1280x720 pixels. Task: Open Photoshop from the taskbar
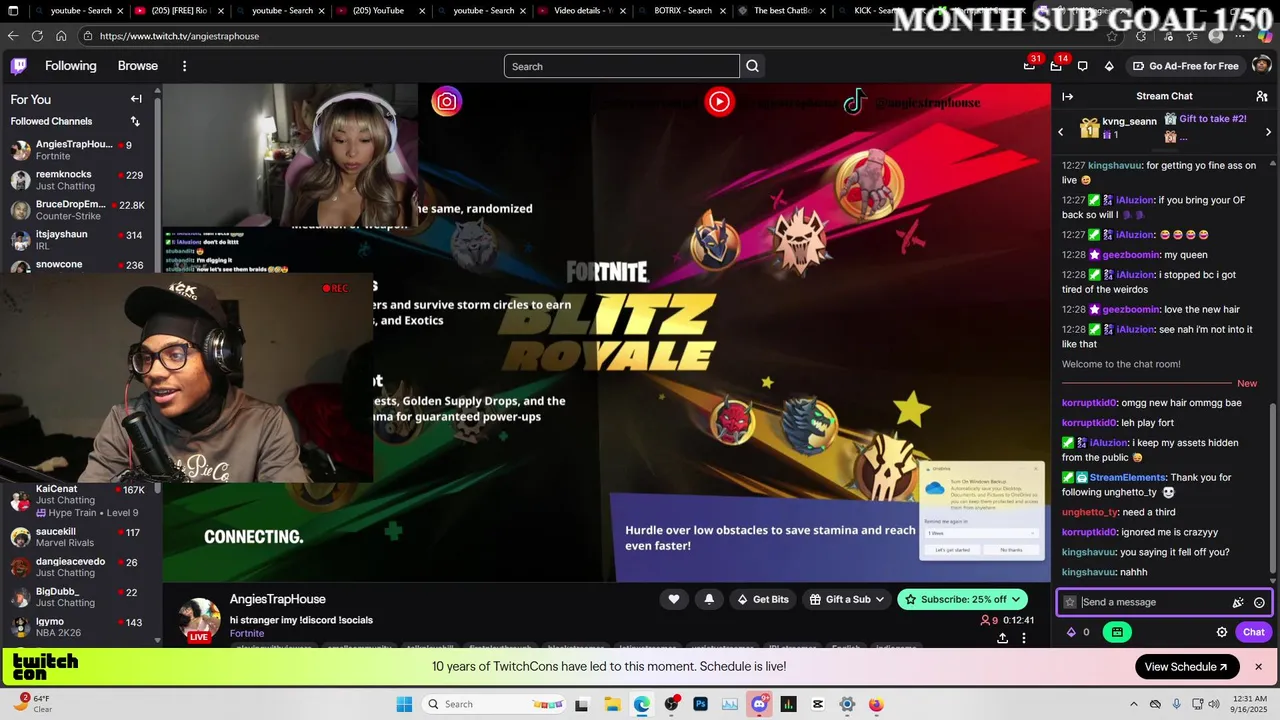pos(700,704)
